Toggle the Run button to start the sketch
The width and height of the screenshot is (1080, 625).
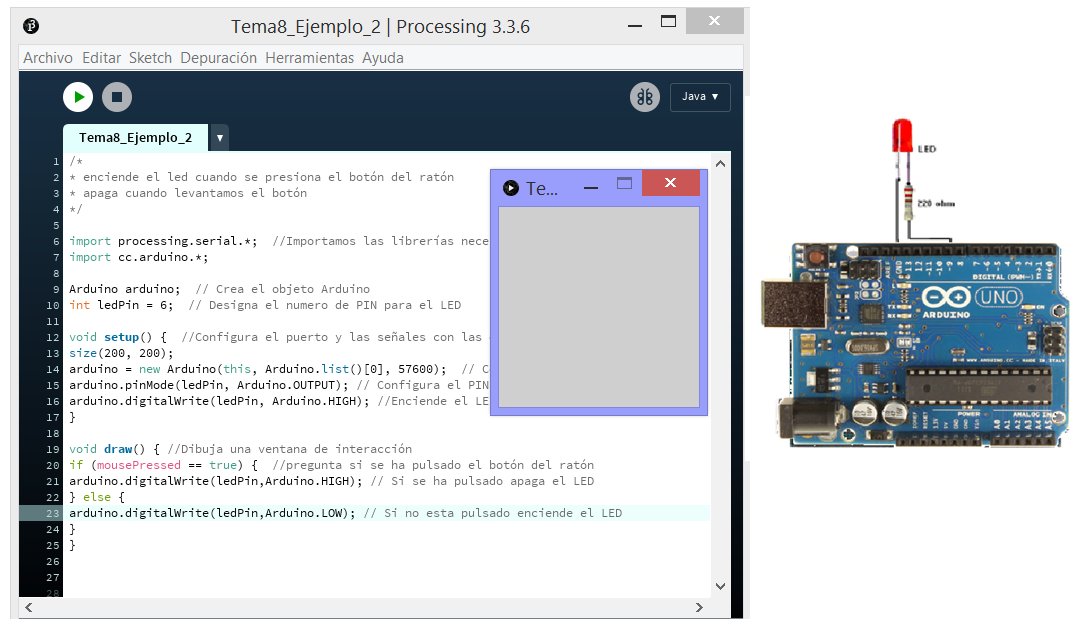click(x=77, y=96)
